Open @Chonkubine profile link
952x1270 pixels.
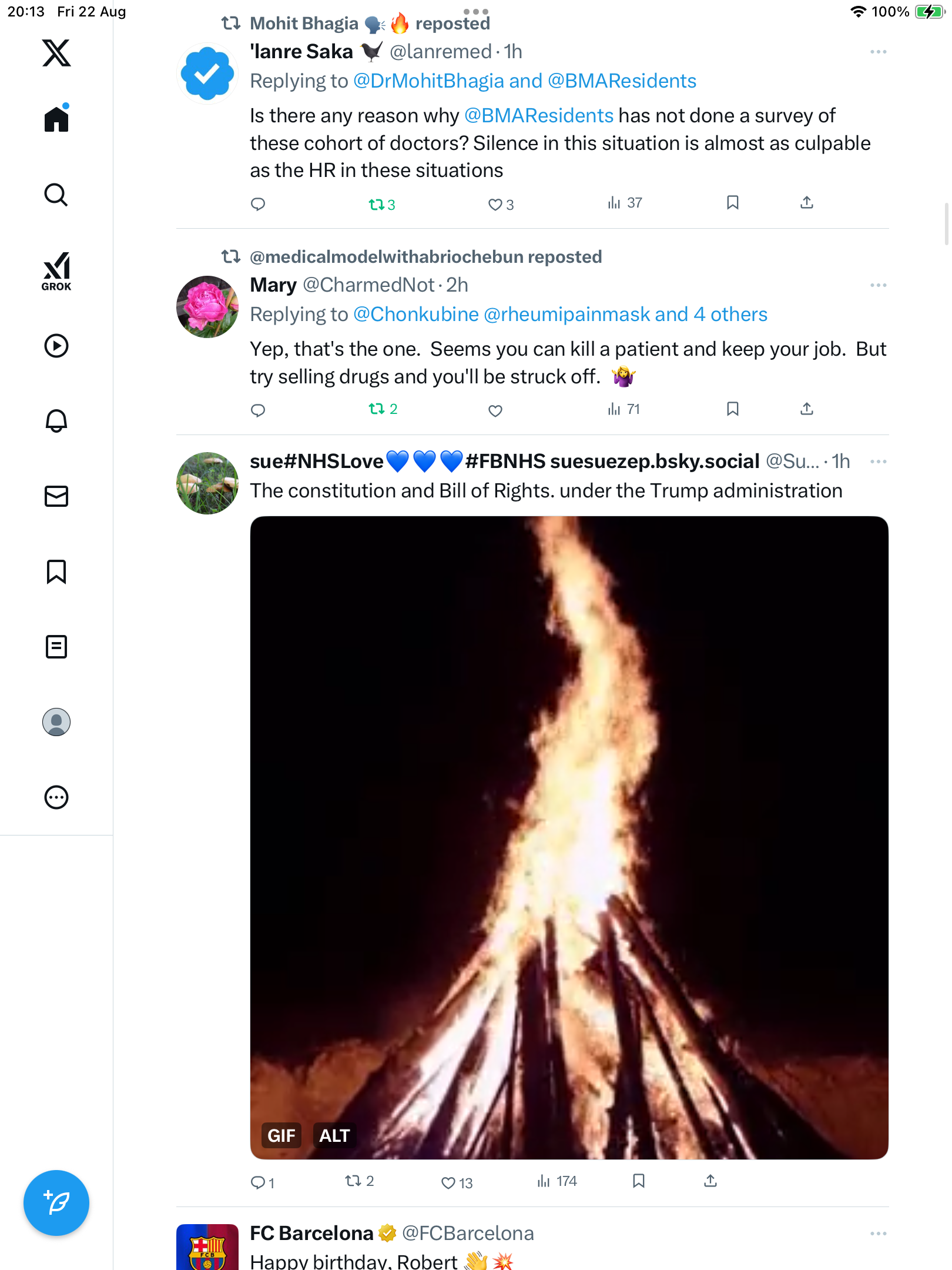click(x=416, y=315)
